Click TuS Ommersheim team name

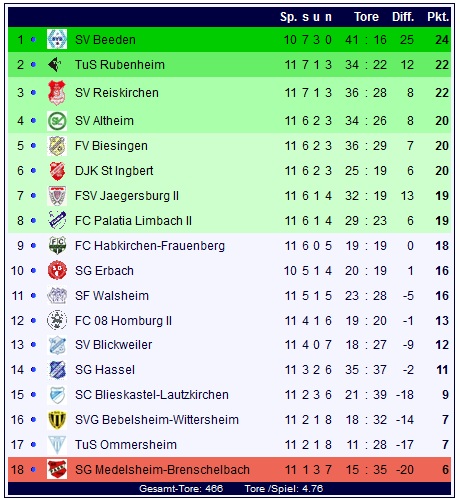click(x=126, y=445)
